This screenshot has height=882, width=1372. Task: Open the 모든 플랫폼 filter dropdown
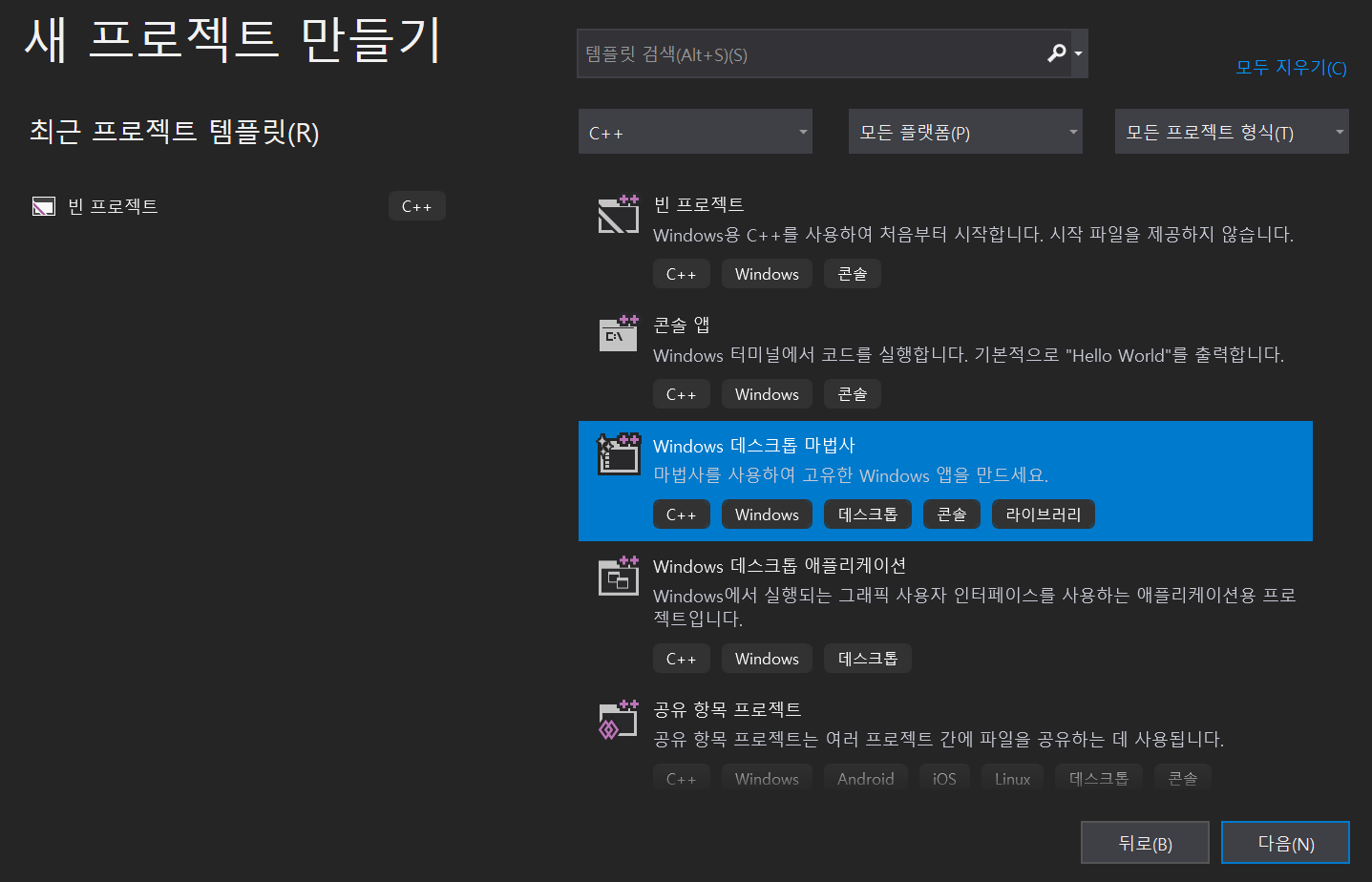965,132
